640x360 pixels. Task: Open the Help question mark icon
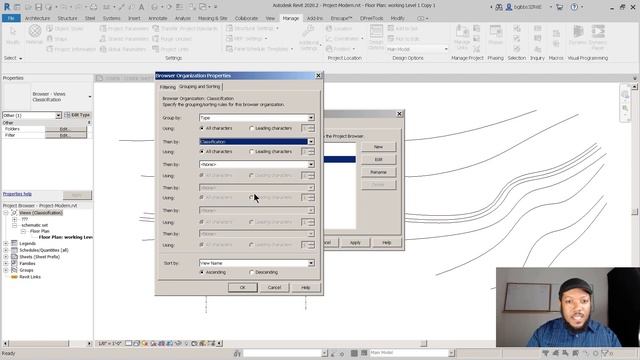[x=574, y=7]
